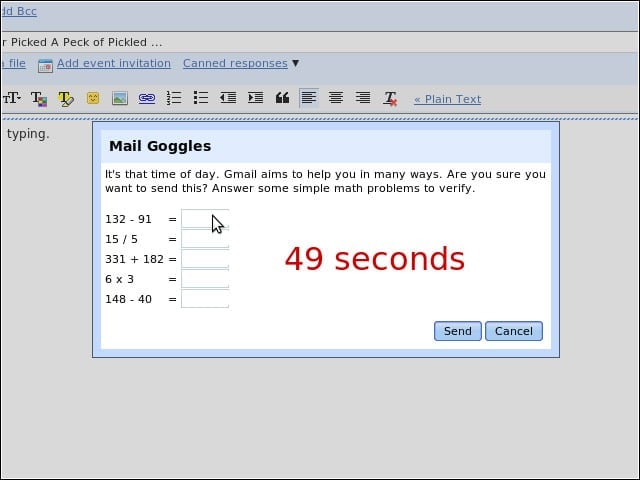640x480 pixels.
Task: Expand the Canned responses dropdown arrow
Action: click(x=296, y=63)
